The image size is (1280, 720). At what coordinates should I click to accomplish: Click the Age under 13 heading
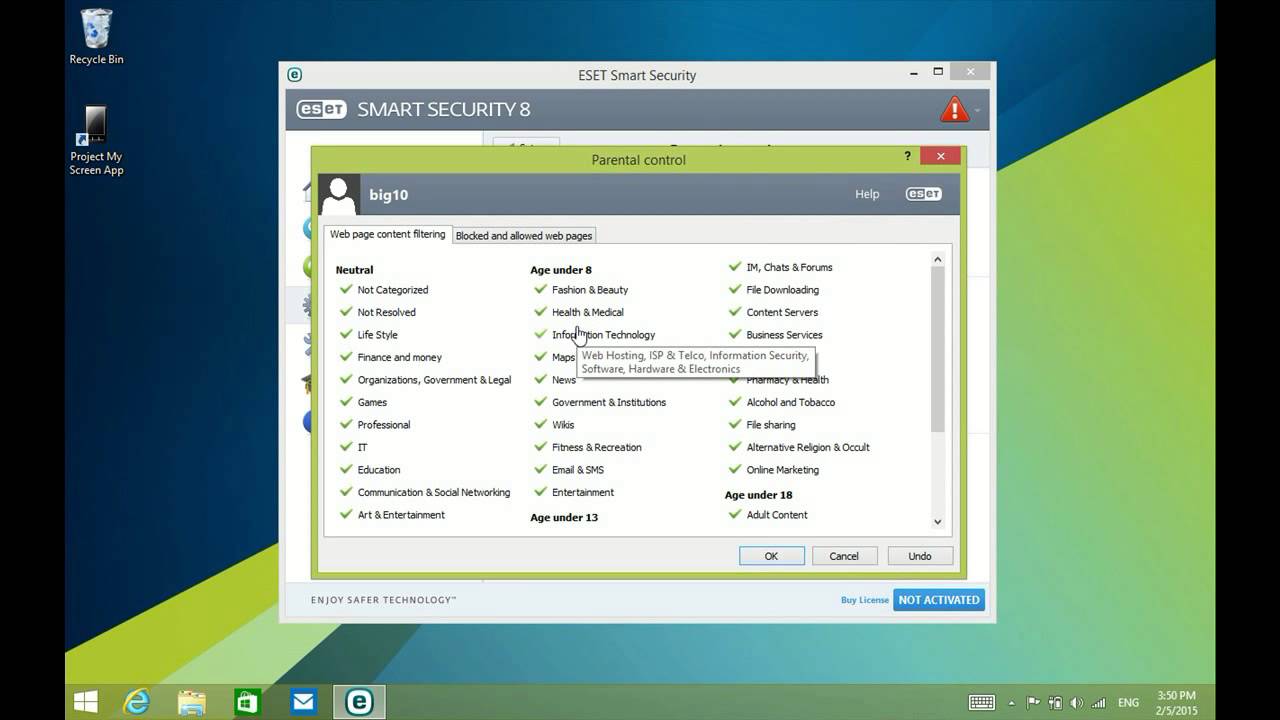point(564,517)
